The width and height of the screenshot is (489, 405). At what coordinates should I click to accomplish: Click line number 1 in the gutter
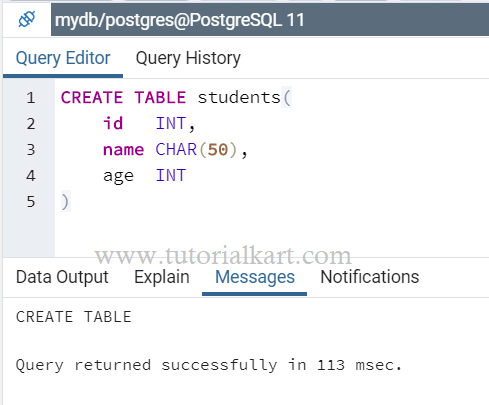(31, 98)
